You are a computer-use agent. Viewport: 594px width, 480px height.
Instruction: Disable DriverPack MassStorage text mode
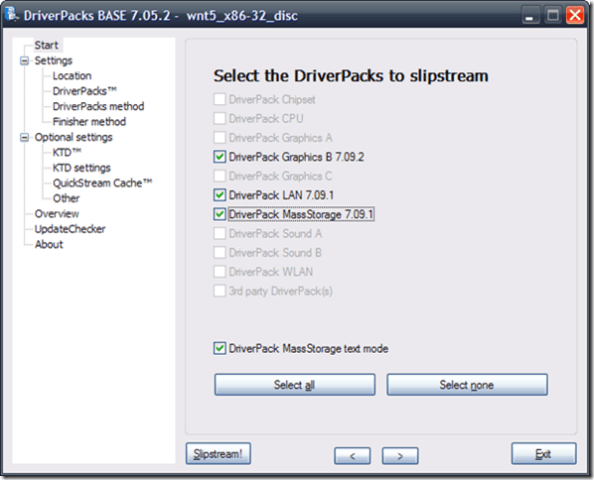point(220,348)
